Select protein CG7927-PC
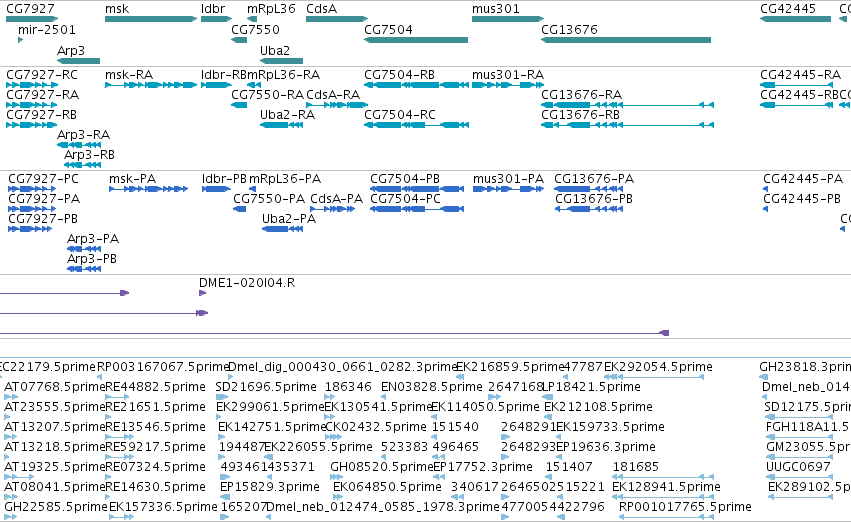Viewport: 851px width, 522px height. (x=43, y=179)
